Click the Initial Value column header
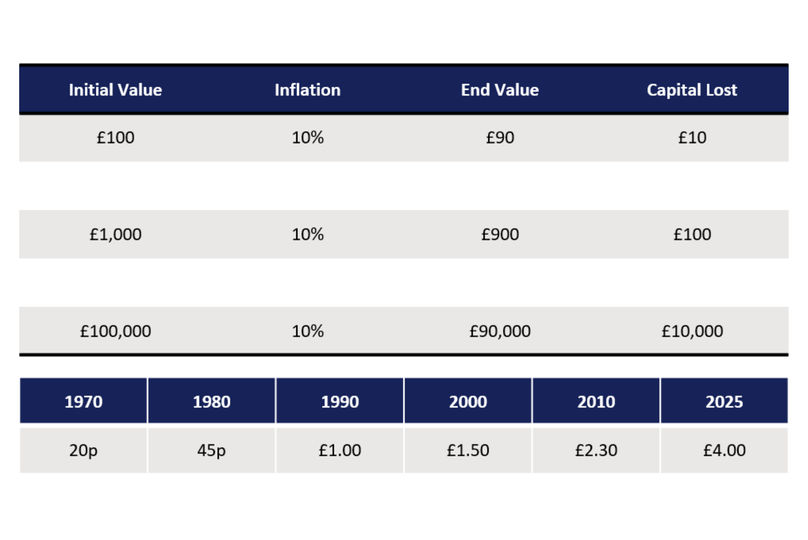 115,90
